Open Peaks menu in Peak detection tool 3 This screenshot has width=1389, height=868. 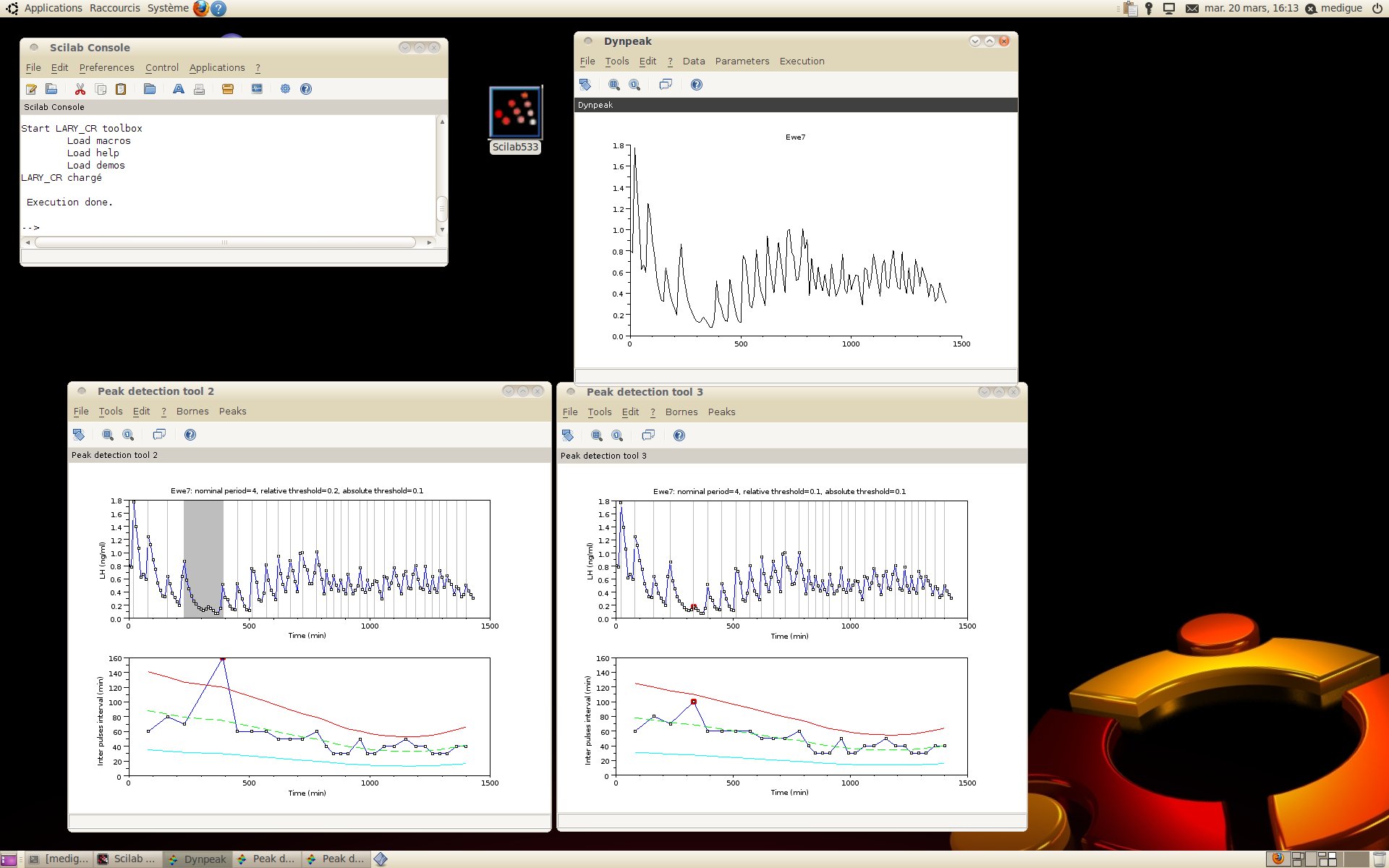[721, 412]
